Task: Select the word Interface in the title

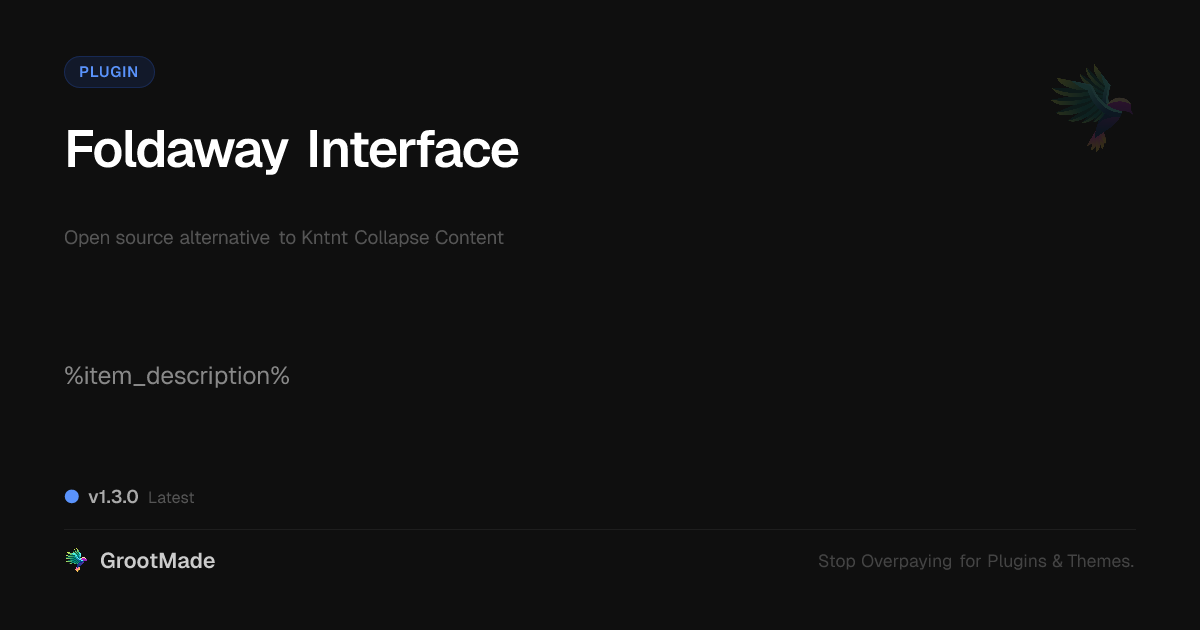Action: [412, 150]
